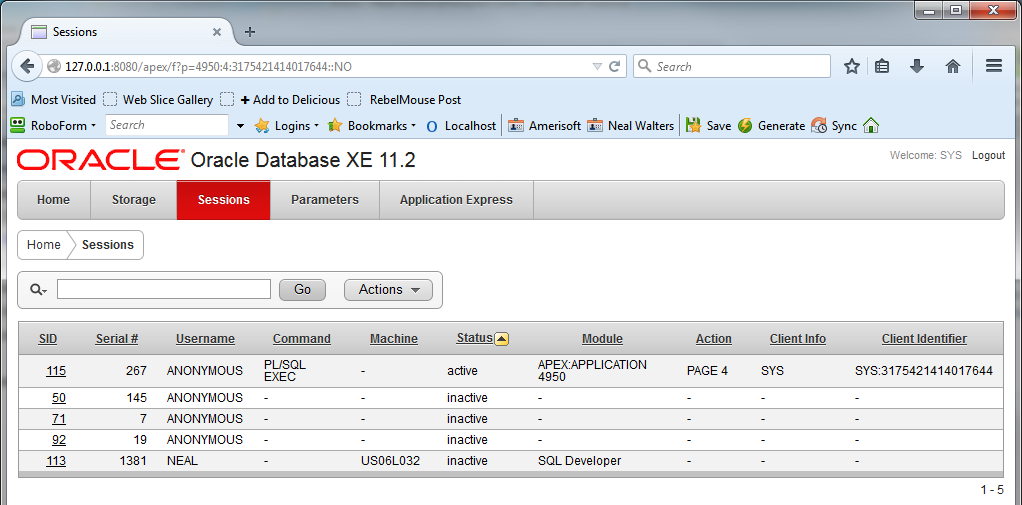Open the Firefox hamburger menu
The height and width of the screenshot is (505, 1022).
point(993,66)
